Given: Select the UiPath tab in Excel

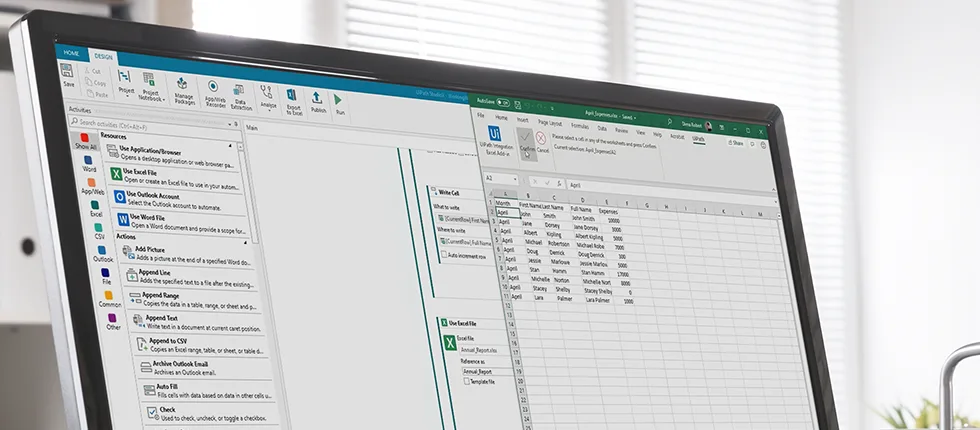Looking at the screenshot, I should click(698, 139).
